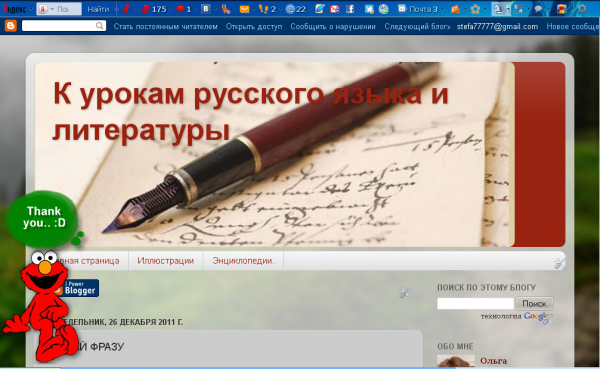Click wrench edit icon on pages bar
This screenshot has height=369, width=600.
click(x=559, y=263)
